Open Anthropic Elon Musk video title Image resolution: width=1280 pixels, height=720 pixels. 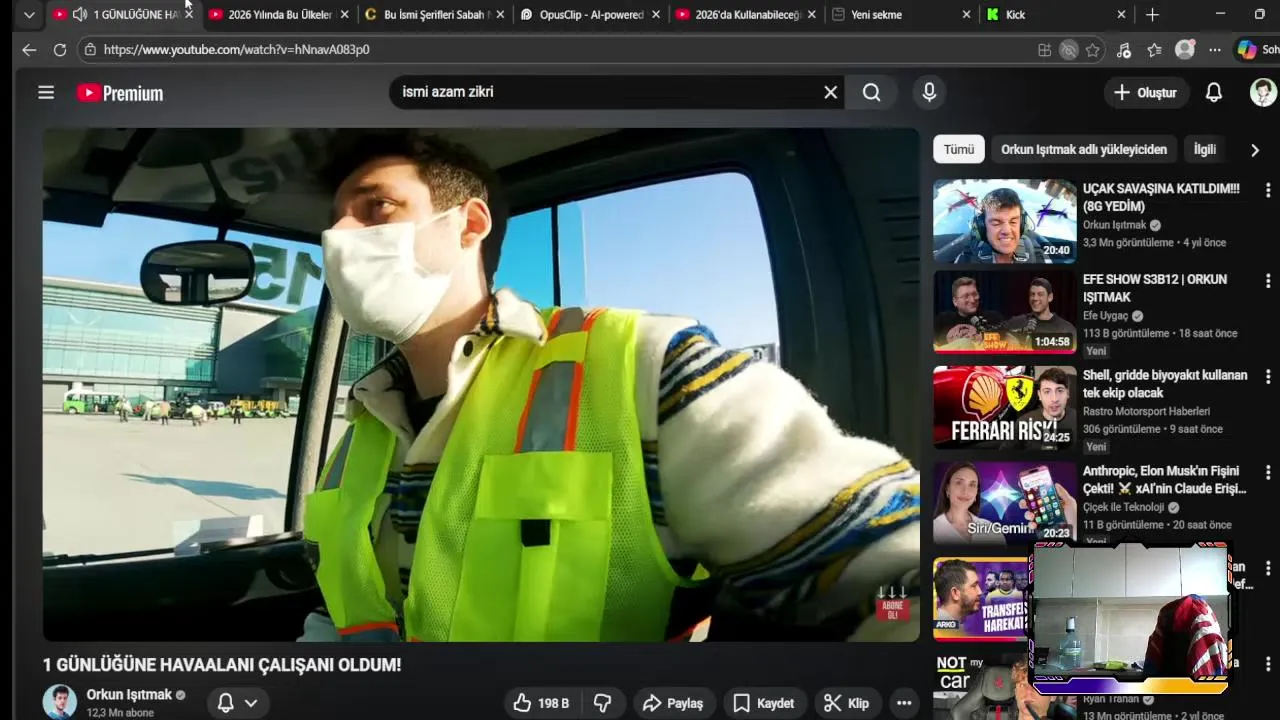pos(1164,480)
